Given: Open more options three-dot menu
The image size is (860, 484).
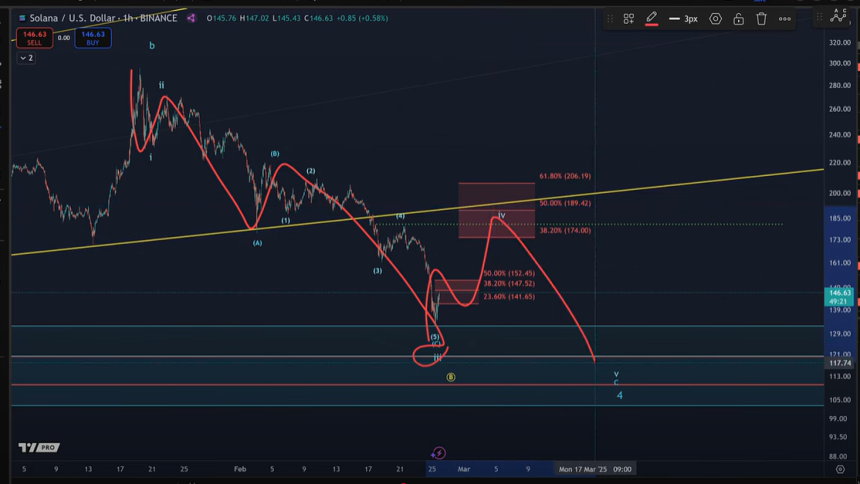Looking at the screenshot, I should (x=785, y=18).
